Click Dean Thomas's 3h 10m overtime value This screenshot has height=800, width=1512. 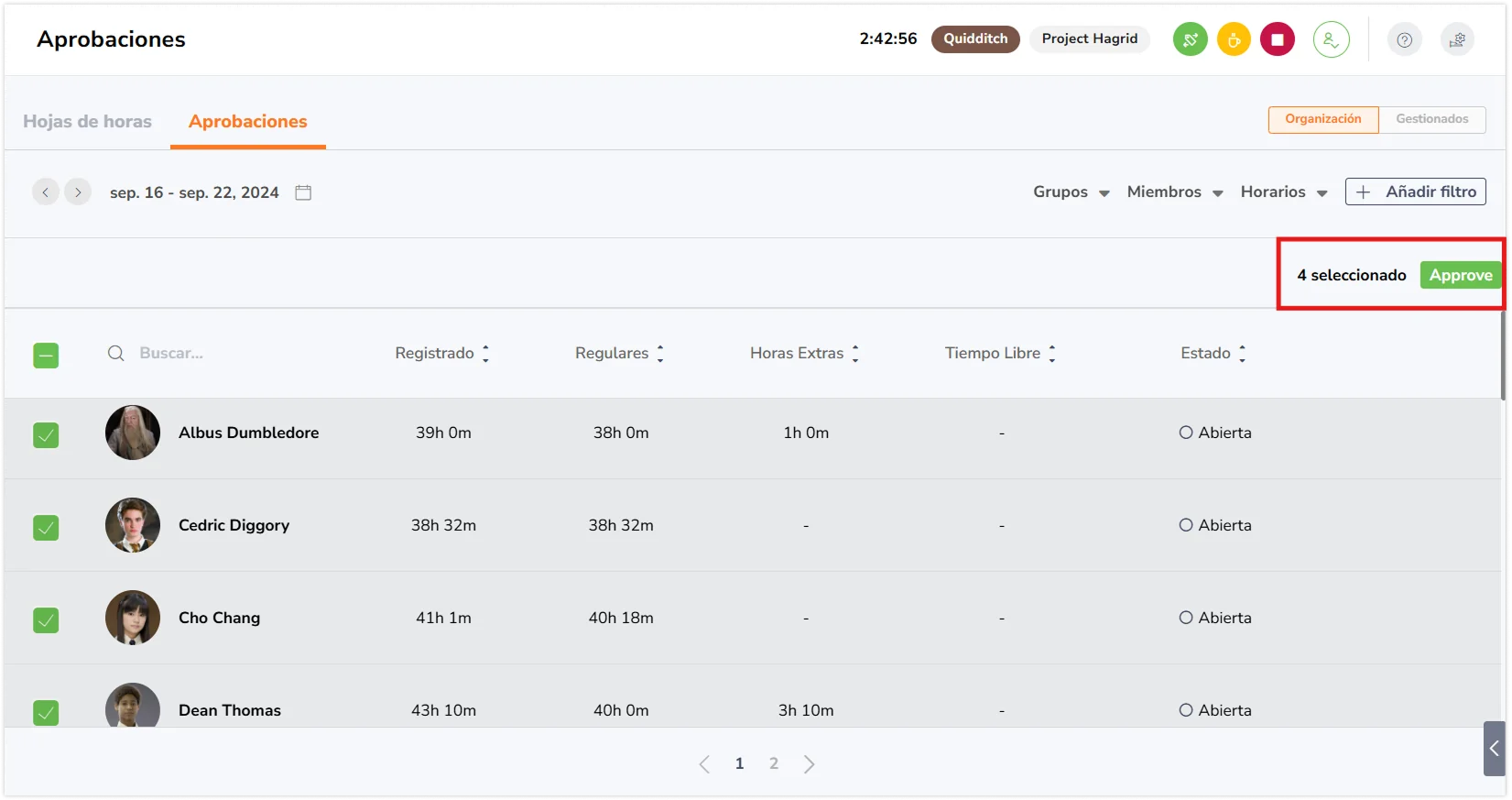coord(806,710)
